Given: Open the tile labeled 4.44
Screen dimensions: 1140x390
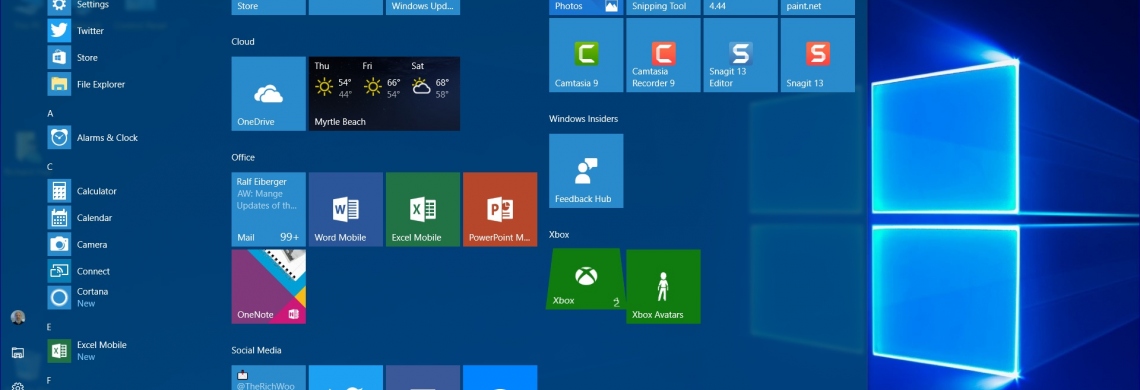Looking at the screenshot, I should [740, 7].
